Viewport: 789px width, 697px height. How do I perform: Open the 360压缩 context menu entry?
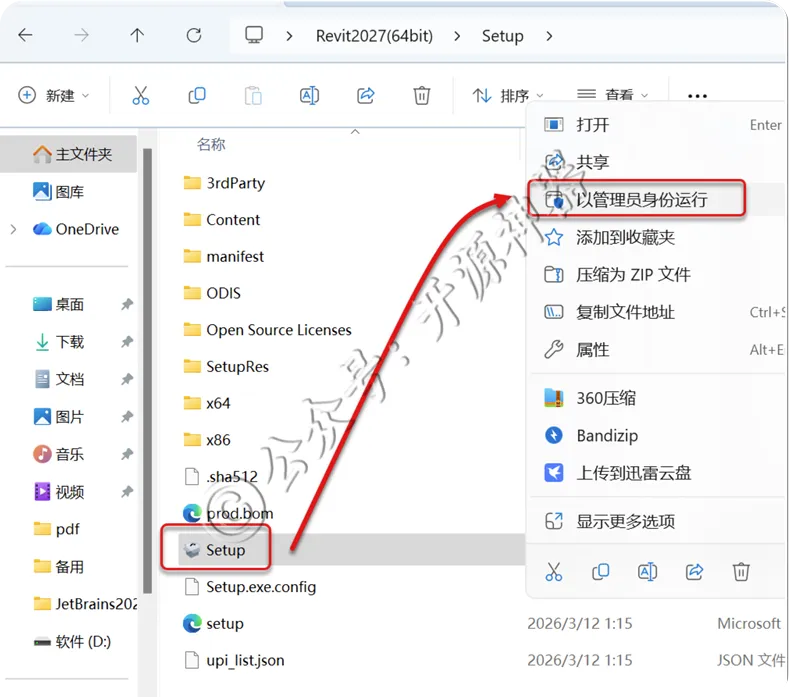click(x=657, y=398)
